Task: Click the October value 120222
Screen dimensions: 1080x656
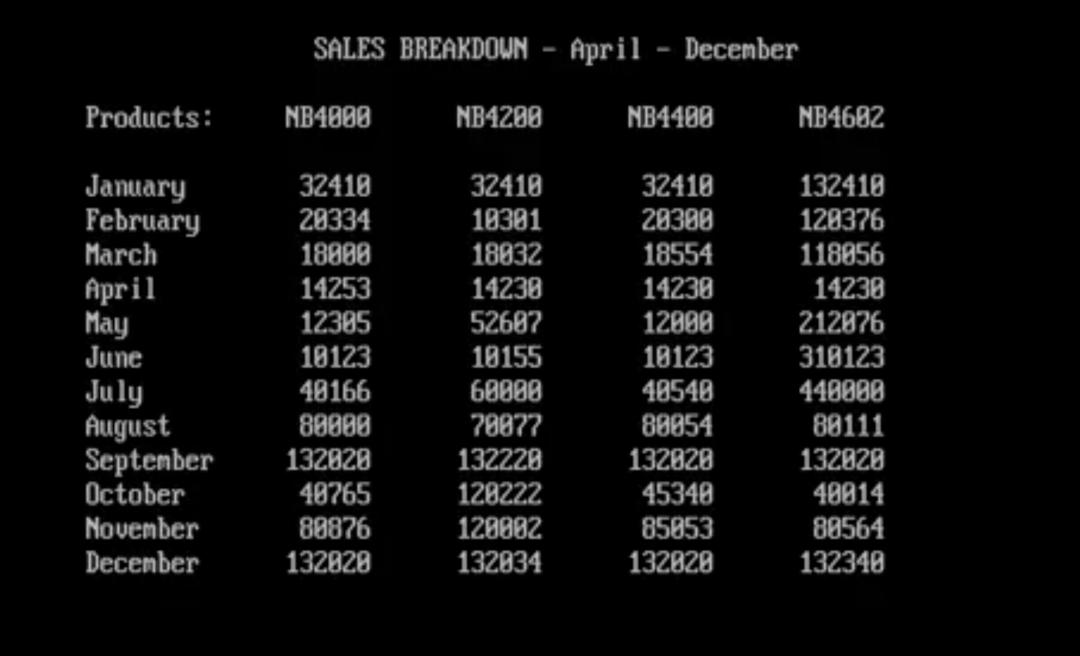Action: (499, 495)
